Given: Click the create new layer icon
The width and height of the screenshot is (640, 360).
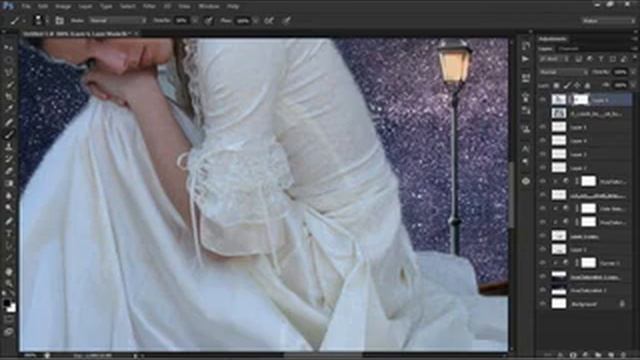Looking at the screenshot, I should 611,355.
